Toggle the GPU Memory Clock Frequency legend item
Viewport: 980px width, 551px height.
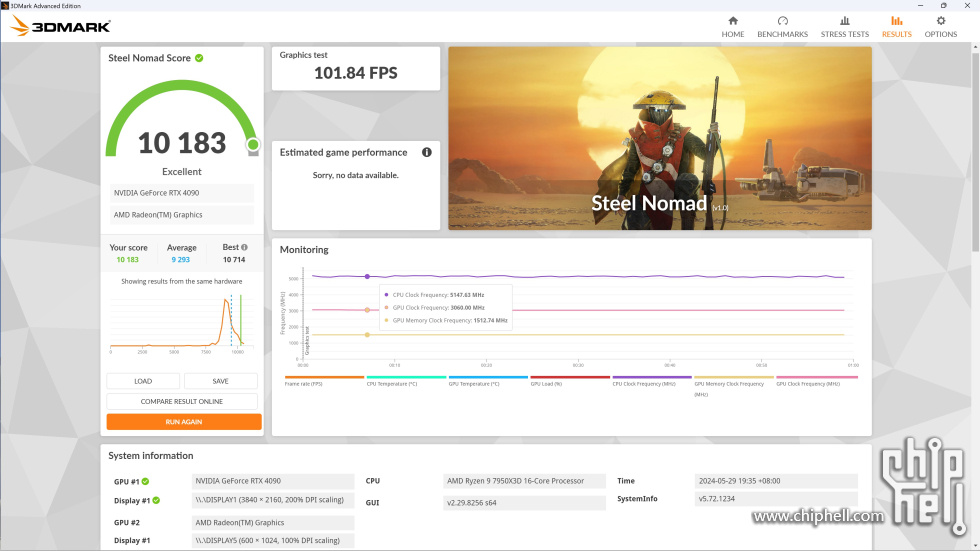pos(733,386)
